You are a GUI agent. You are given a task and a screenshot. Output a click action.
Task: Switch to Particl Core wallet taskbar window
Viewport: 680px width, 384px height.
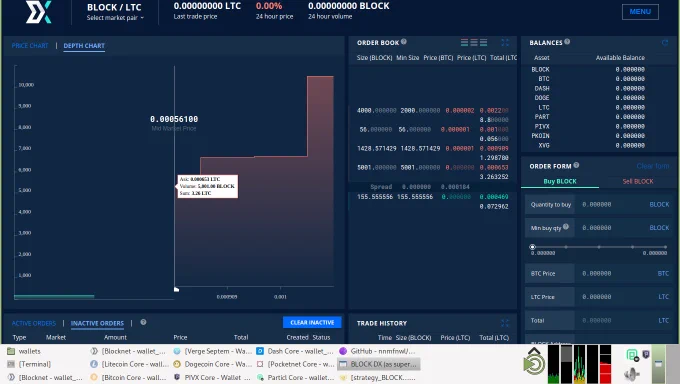(295, 377)
